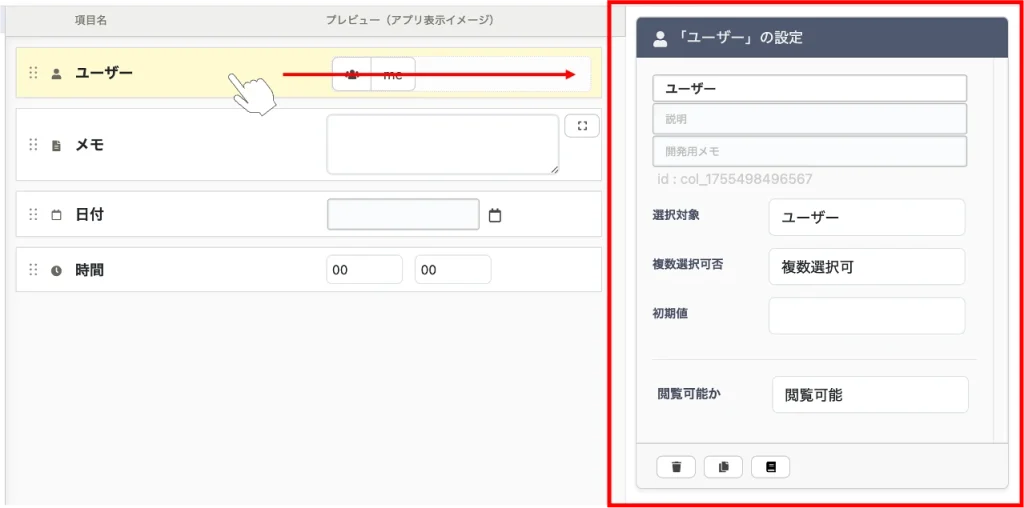Click the 日付 date input box
Viewport: 1024px width, 508px height.
[x=404, y=214]
